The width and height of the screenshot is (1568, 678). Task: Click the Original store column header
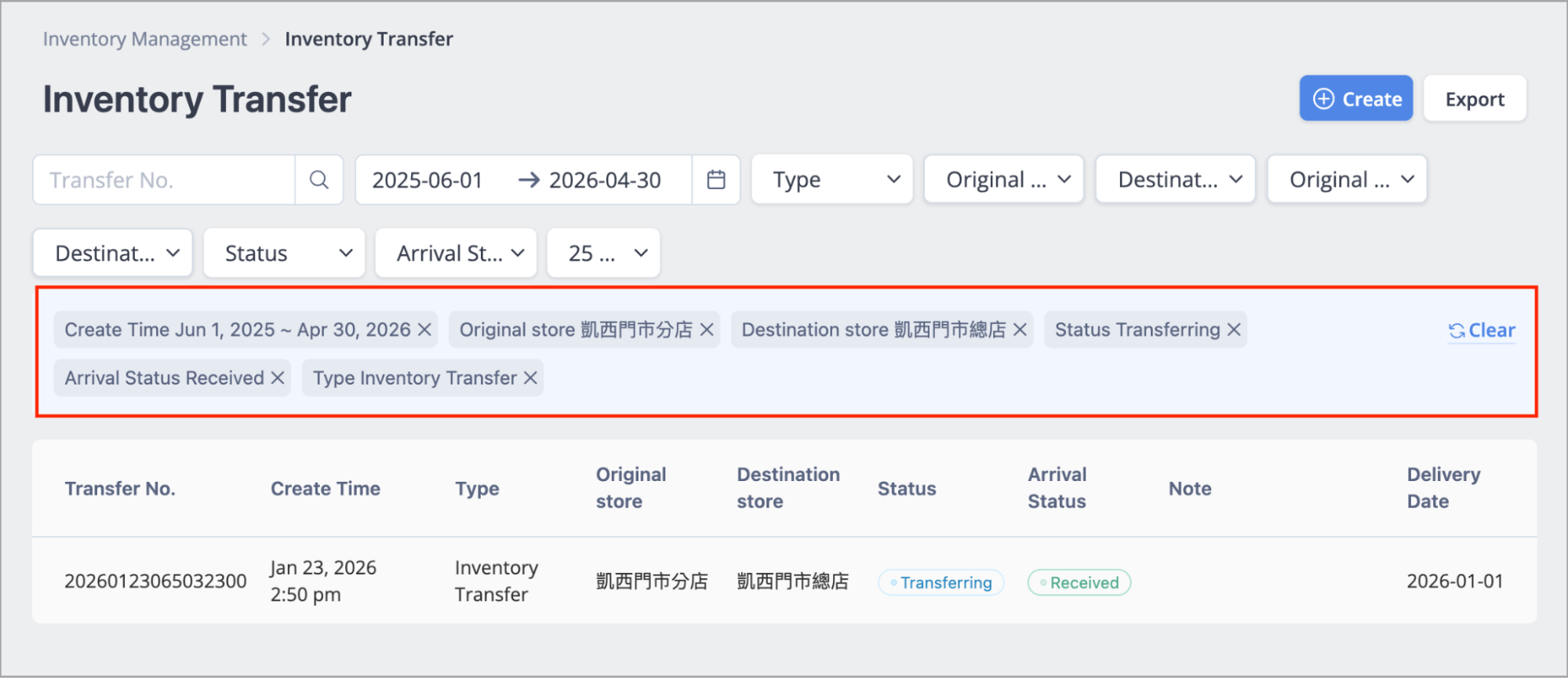point(631,487)
